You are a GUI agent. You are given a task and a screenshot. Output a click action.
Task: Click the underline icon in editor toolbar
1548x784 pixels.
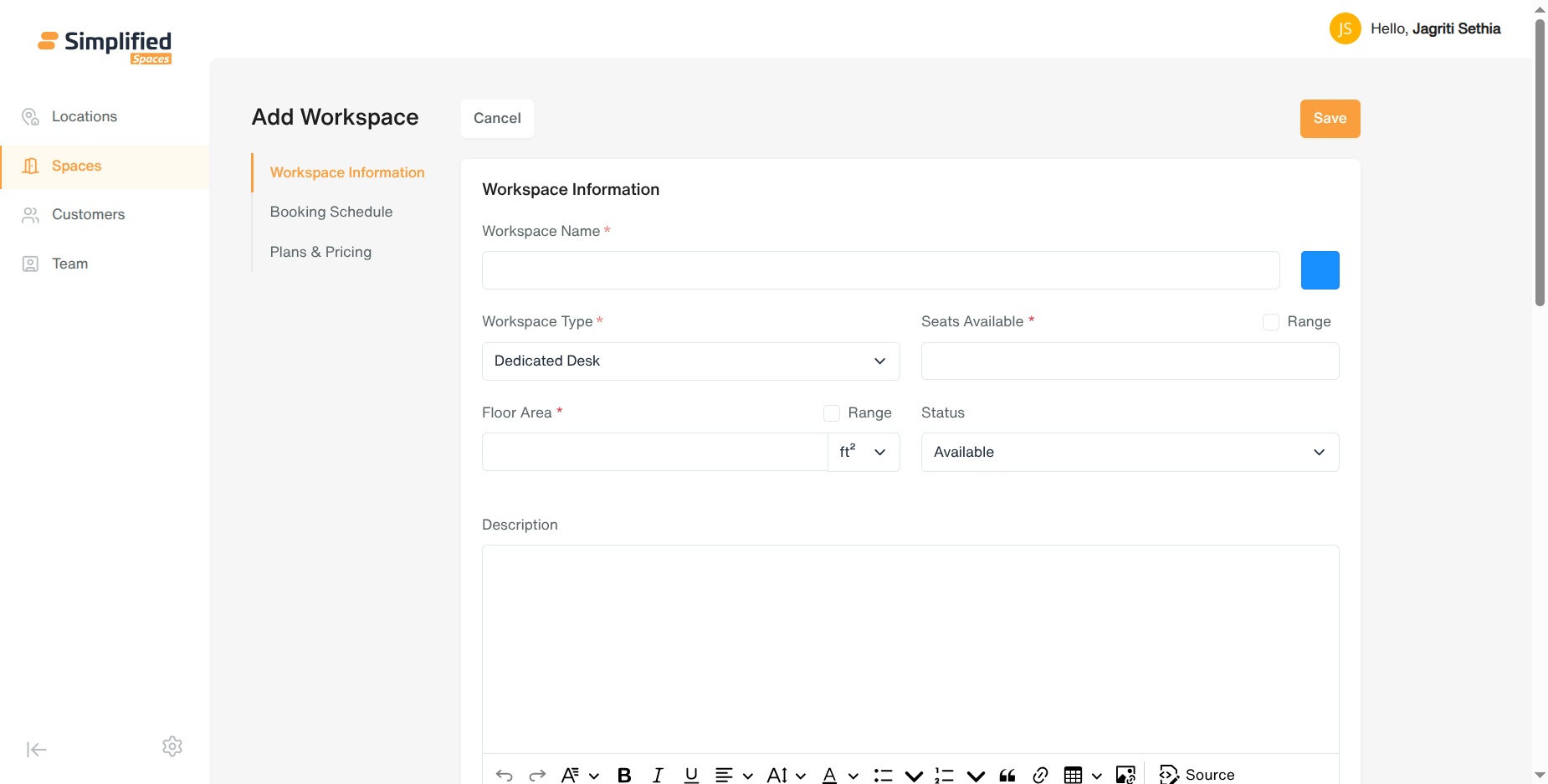[691, 775]
